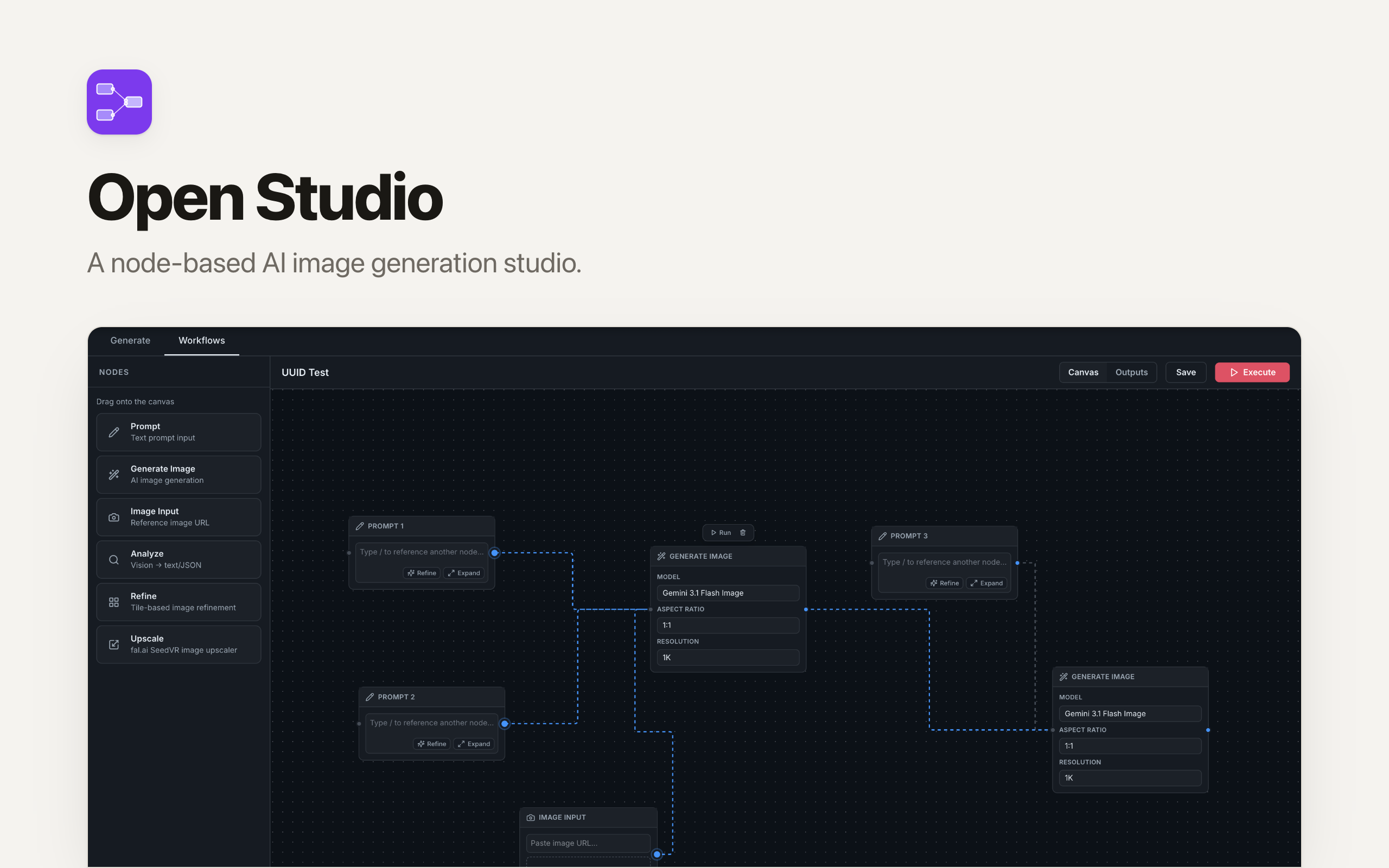Click the pencil icon in Prompt 3 header

tap(883, 535)
